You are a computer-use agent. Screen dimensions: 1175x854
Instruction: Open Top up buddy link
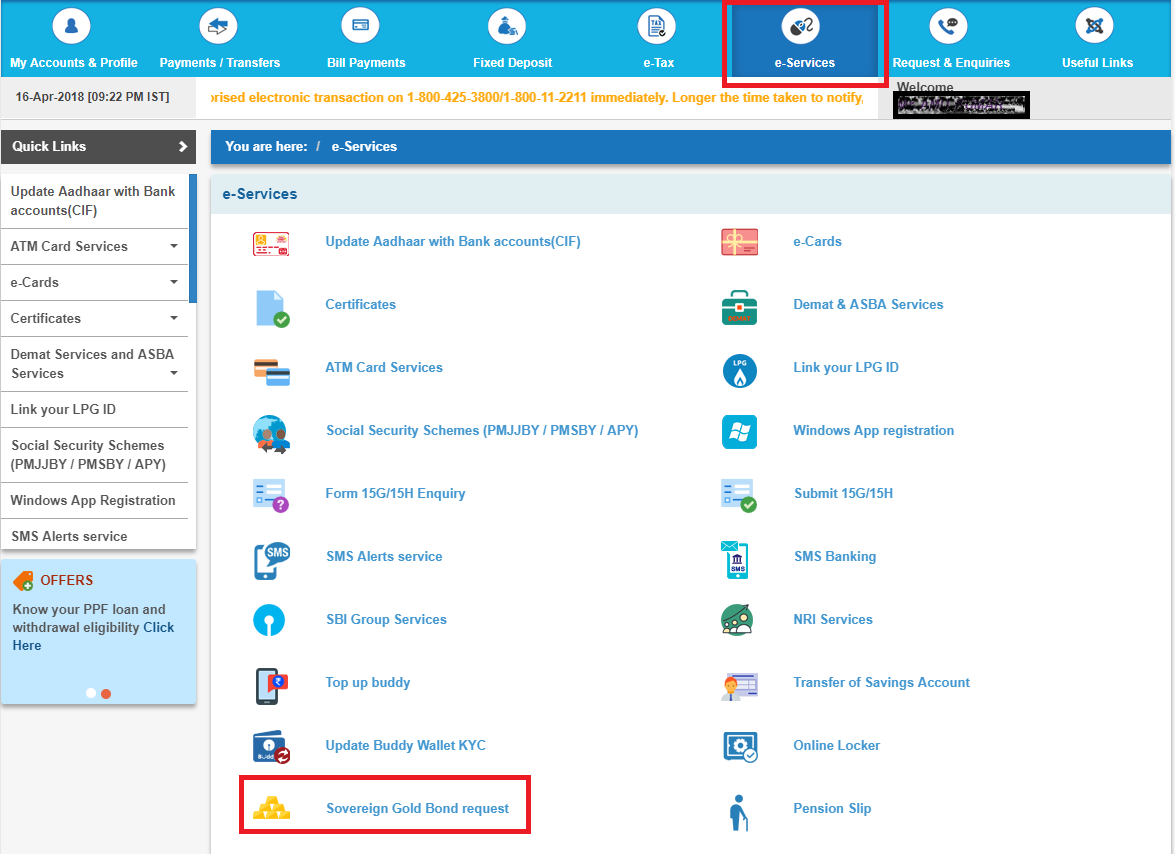(367, 682)
